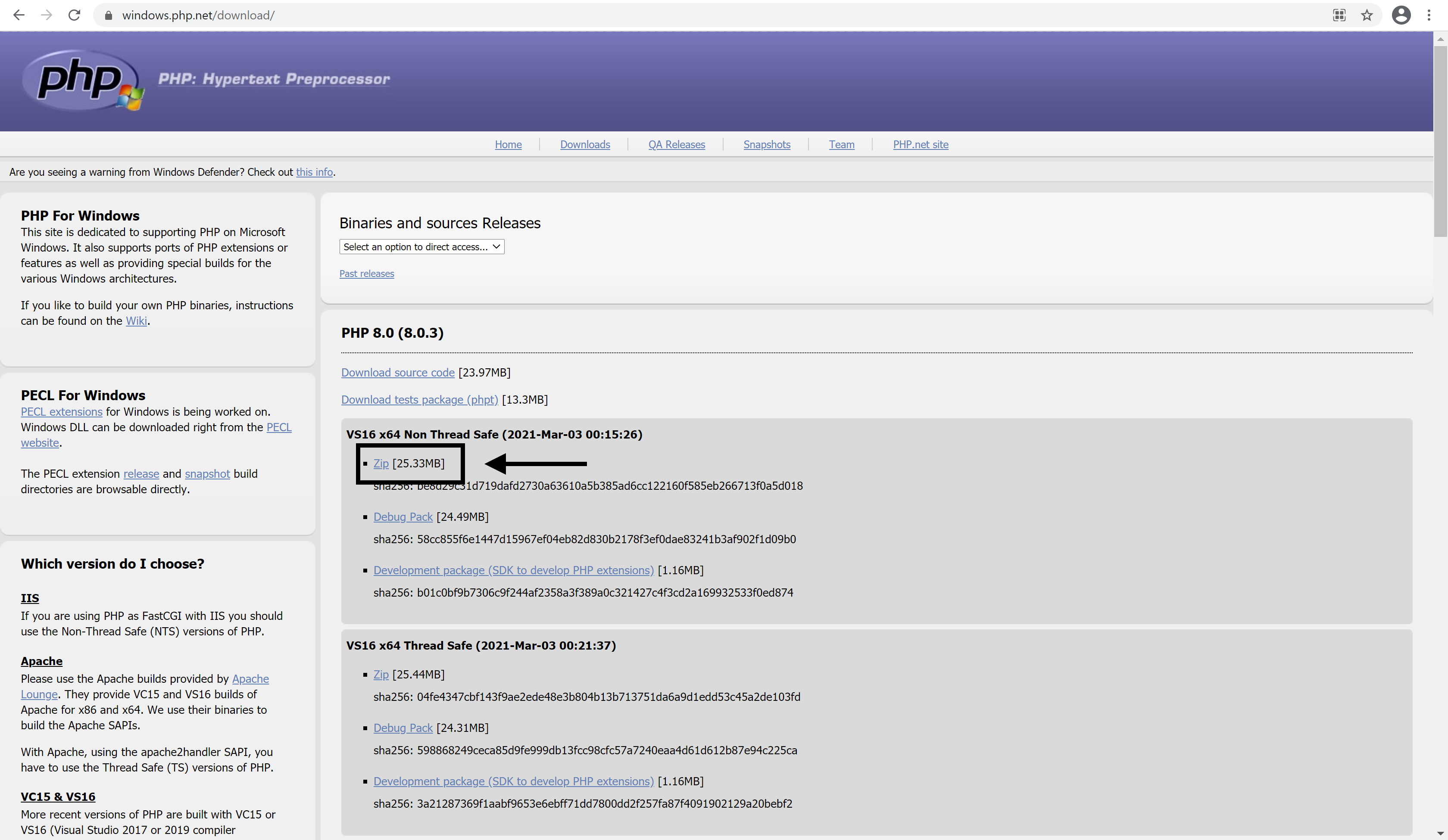This screenshot has width=1448, height=840.
Task: Click the 'PHP 8.0 (8.0.3)' heading
Action: [393, 333]
